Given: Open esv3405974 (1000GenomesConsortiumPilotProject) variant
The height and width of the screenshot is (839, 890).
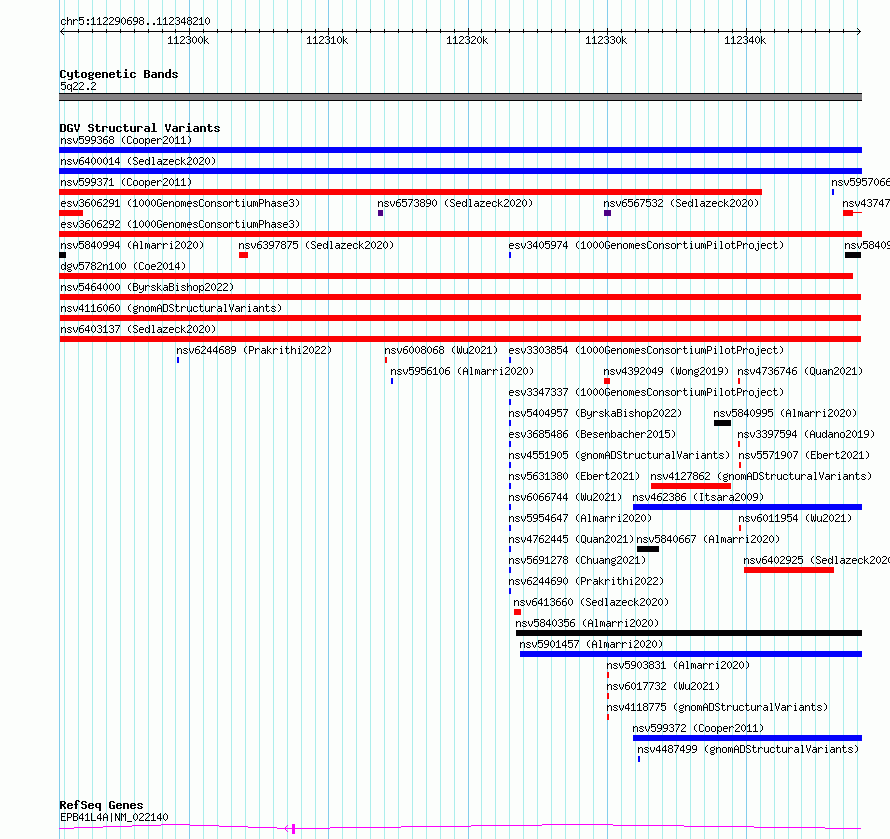Looking at the screenshot, I should pyautogui.click(x=646, y=245).
